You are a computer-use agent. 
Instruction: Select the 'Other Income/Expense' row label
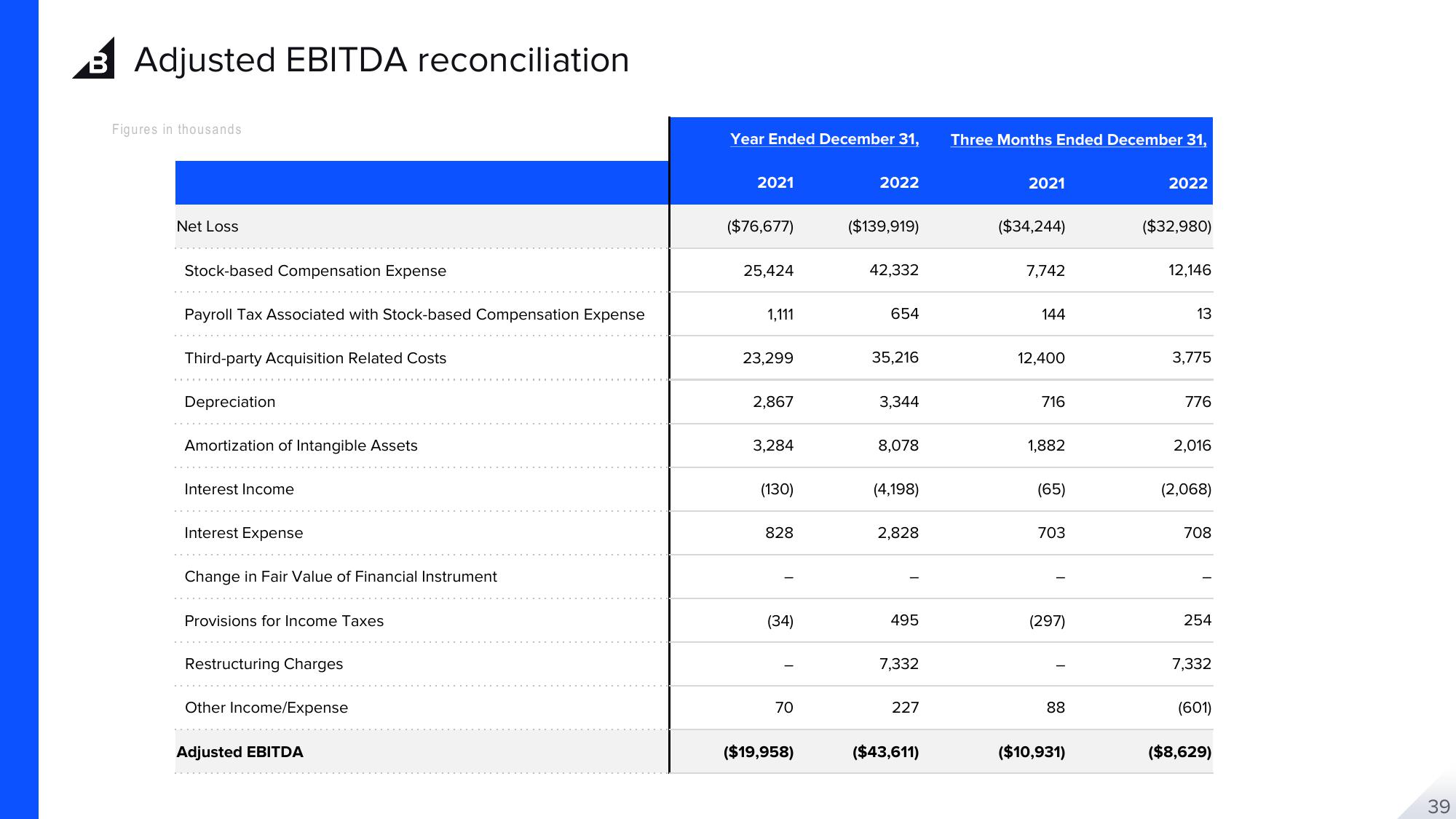[x=266, y=708]
